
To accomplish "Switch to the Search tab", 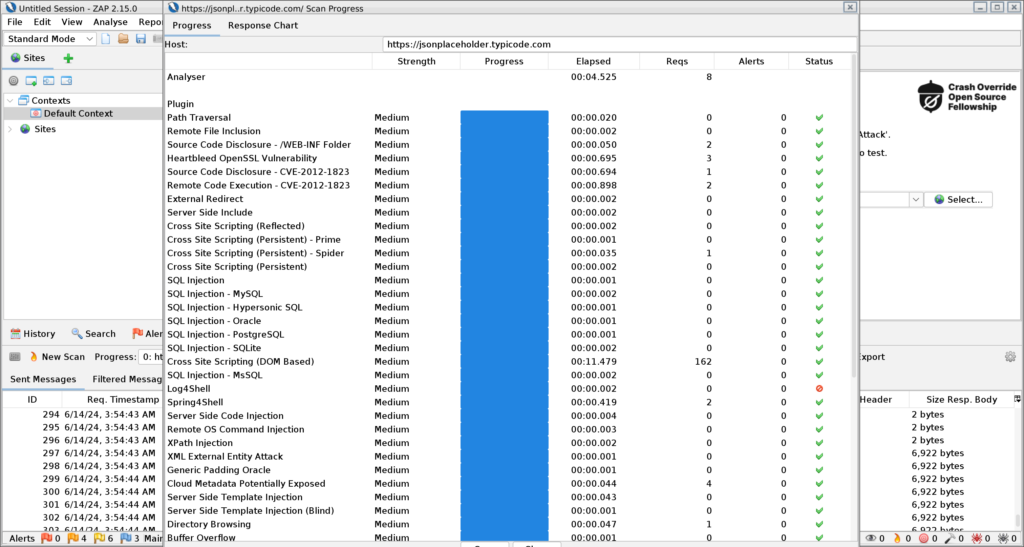I will click(x=93, y=334).
